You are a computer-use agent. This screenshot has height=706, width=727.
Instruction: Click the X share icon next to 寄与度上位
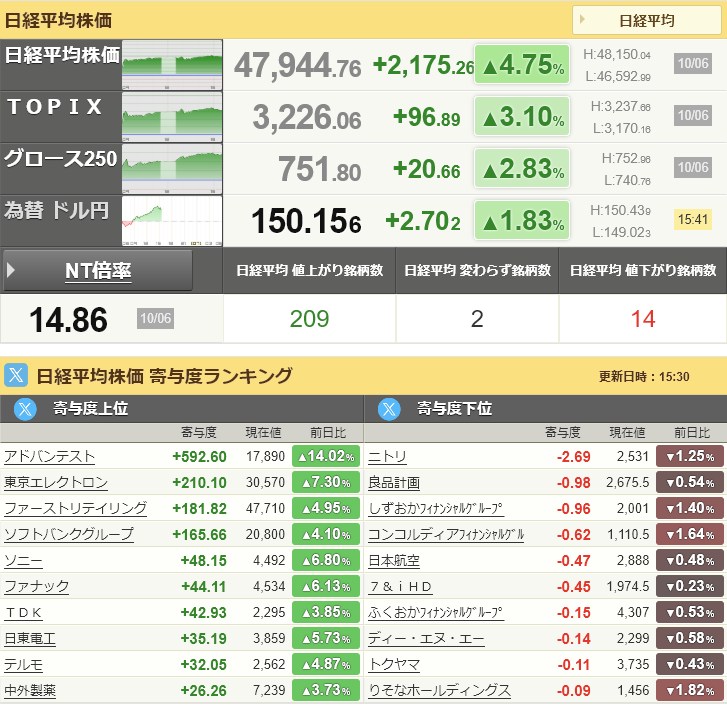tap(25, 408)
